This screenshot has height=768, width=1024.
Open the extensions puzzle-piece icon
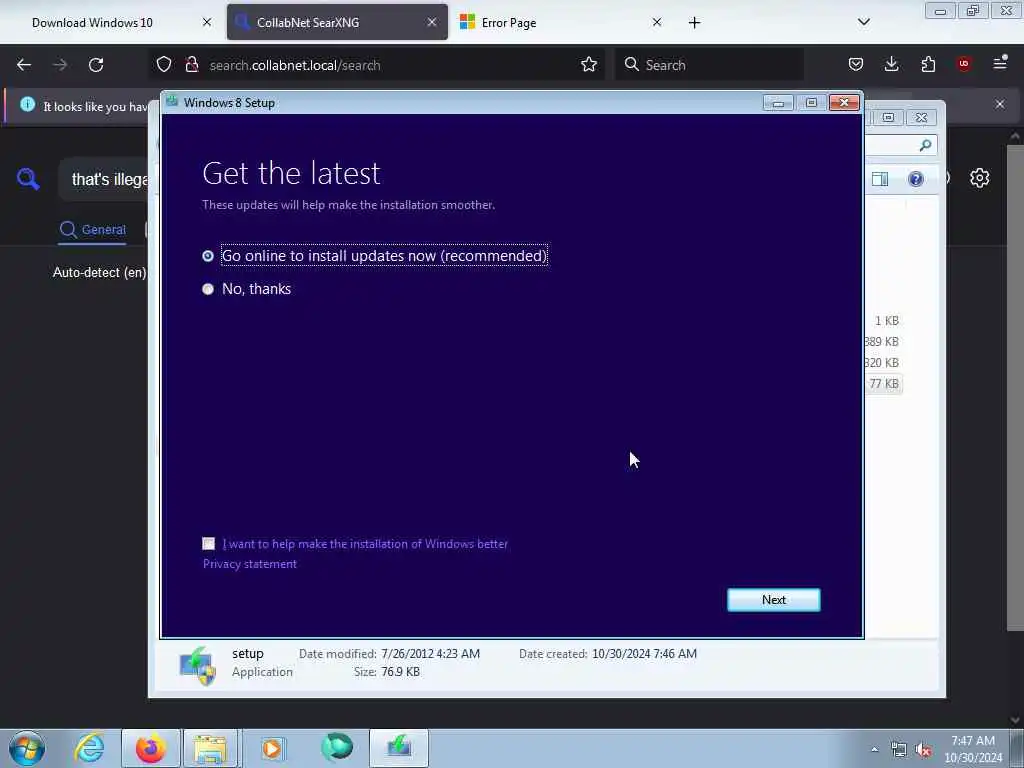pos(928,64)
